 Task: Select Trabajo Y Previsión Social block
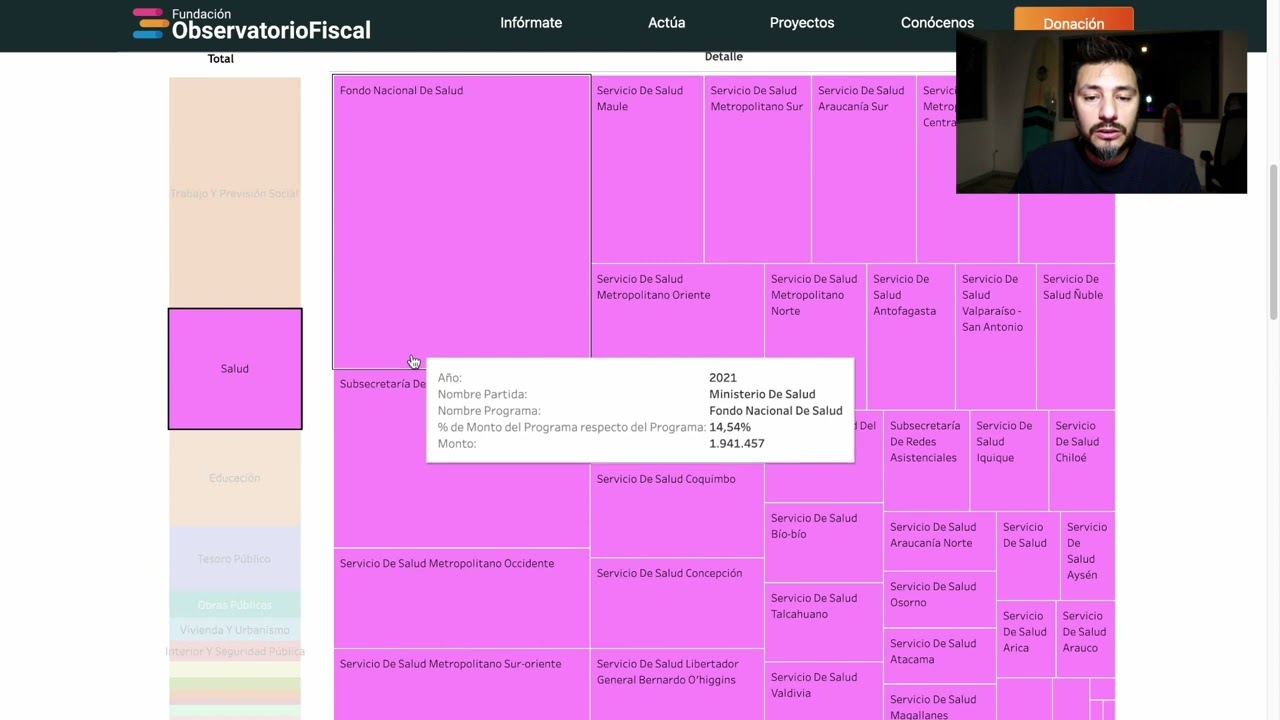tap(235, 193)
